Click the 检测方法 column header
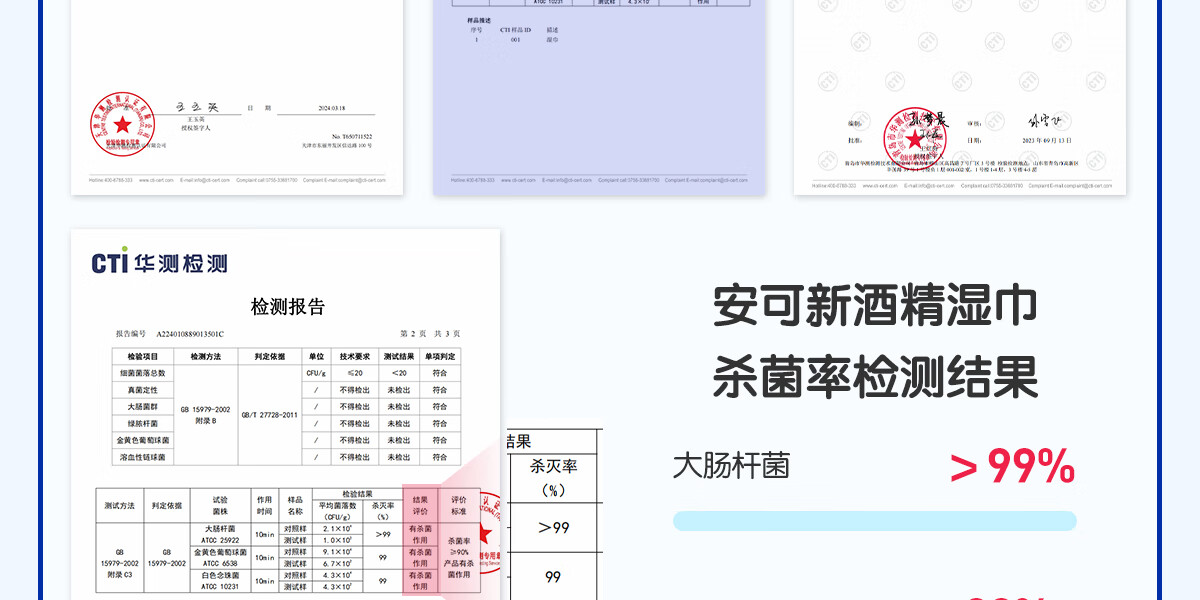The width and height of the screenshot is (1200, 600). coord(205,356)
